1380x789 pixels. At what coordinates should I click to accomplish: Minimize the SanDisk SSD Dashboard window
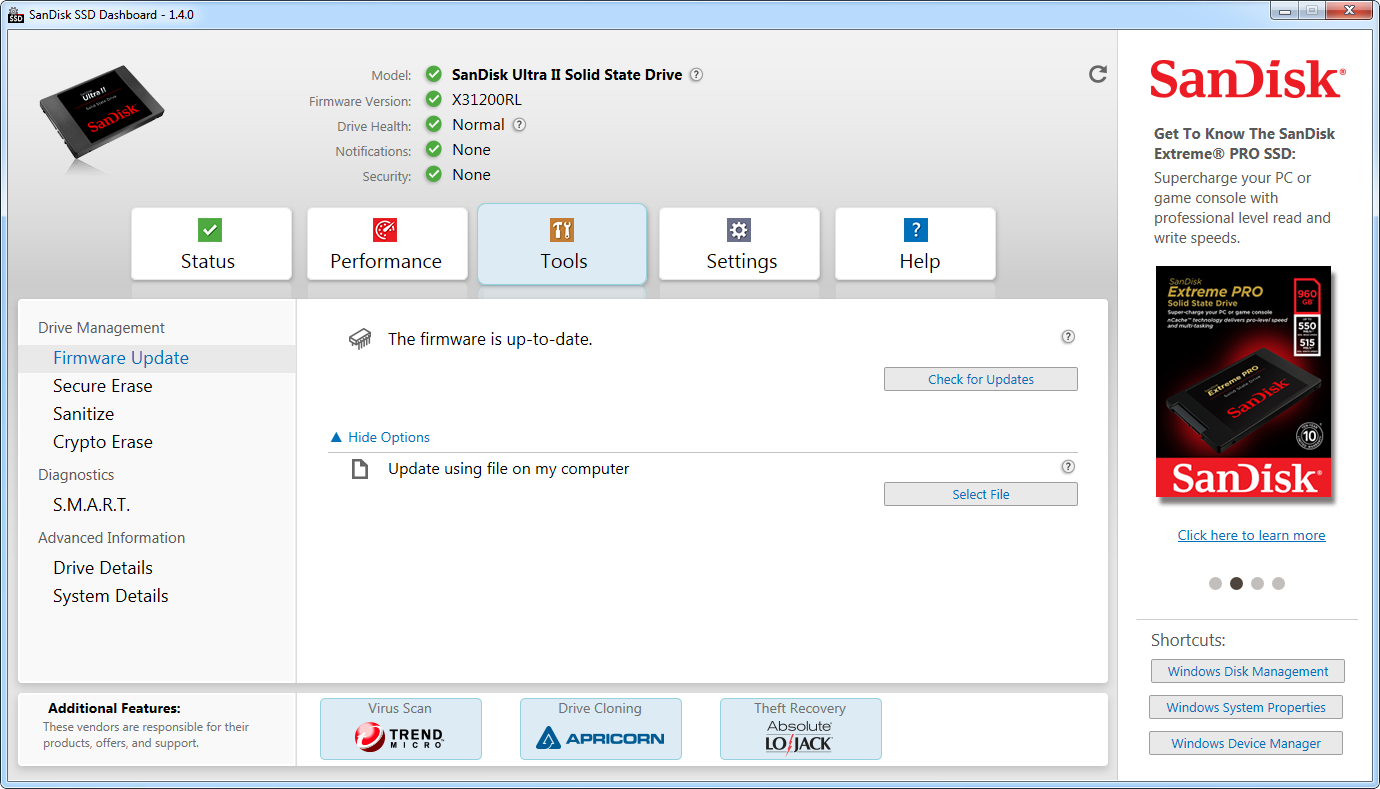coord(1287,10)
